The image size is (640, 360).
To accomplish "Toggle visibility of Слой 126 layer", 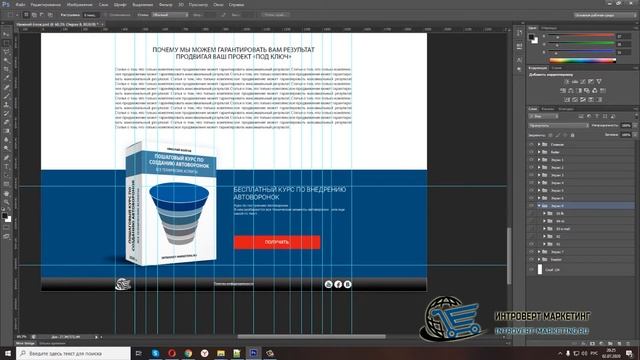I will tap(531, 269).
